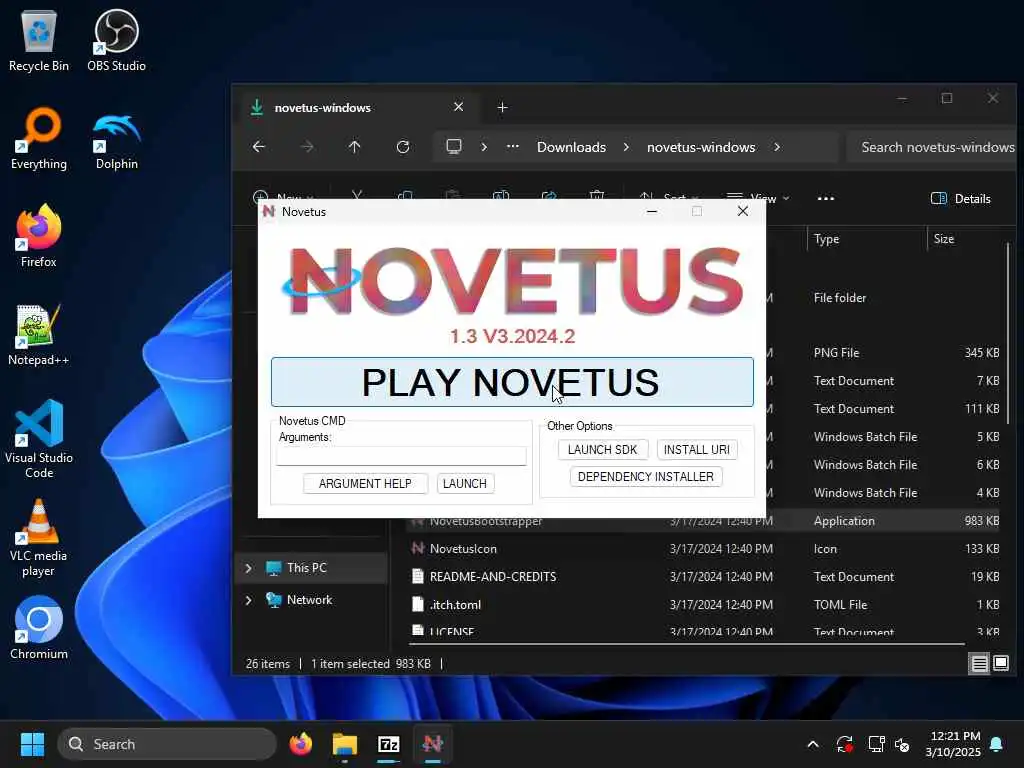Open Dolphin emulator desktop icon

click(x=116, y=139)
